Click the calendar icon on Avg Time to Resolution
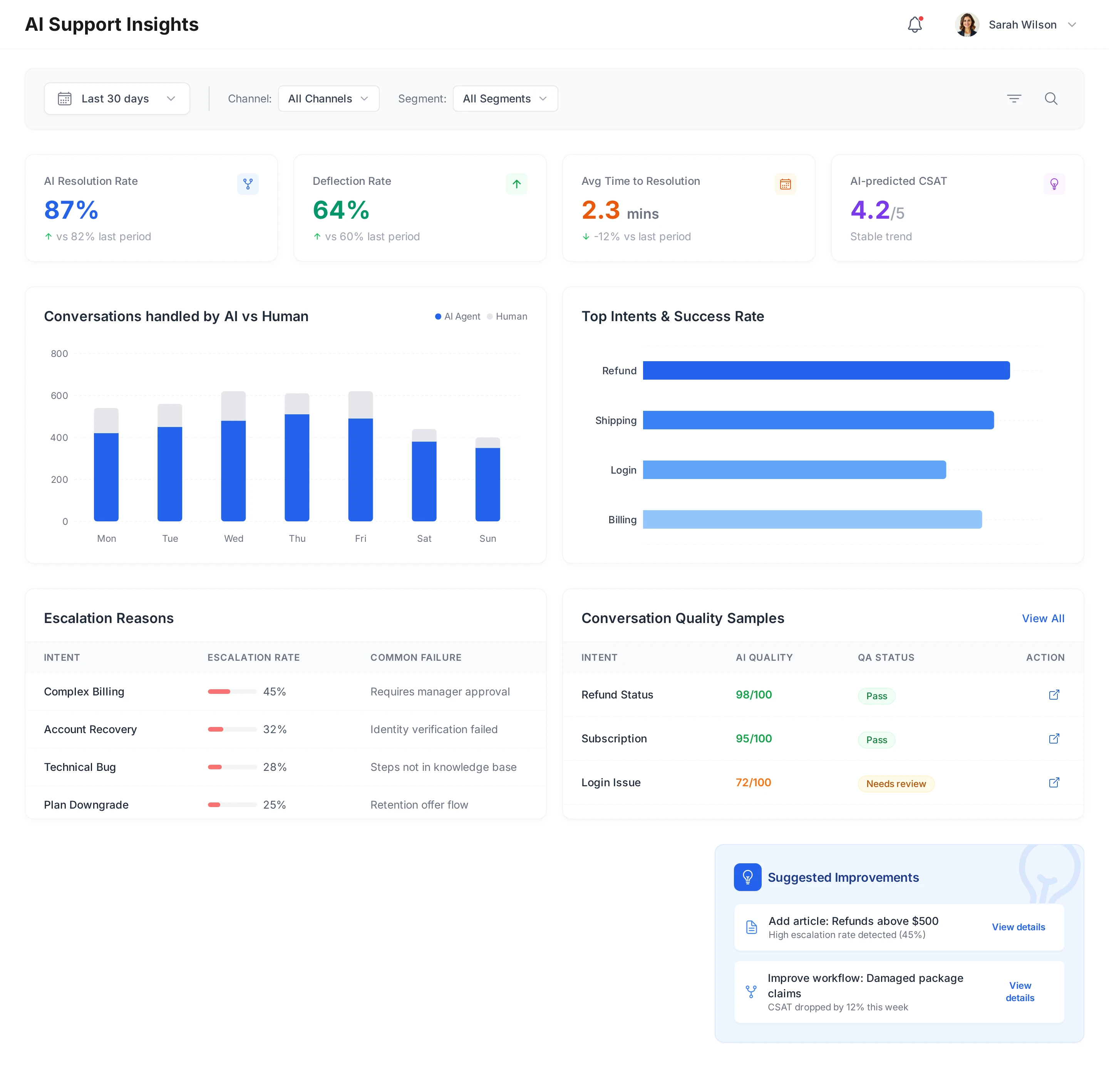This screenshot has height=1092, width=1109. (x=785, y=184)
